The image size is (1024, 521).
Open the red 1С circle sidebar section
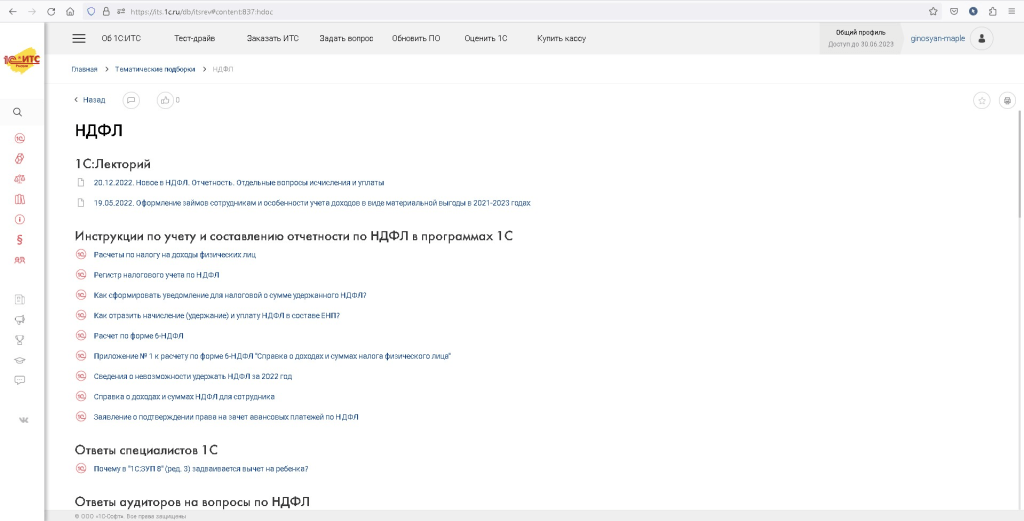click(x=20, y=138)
